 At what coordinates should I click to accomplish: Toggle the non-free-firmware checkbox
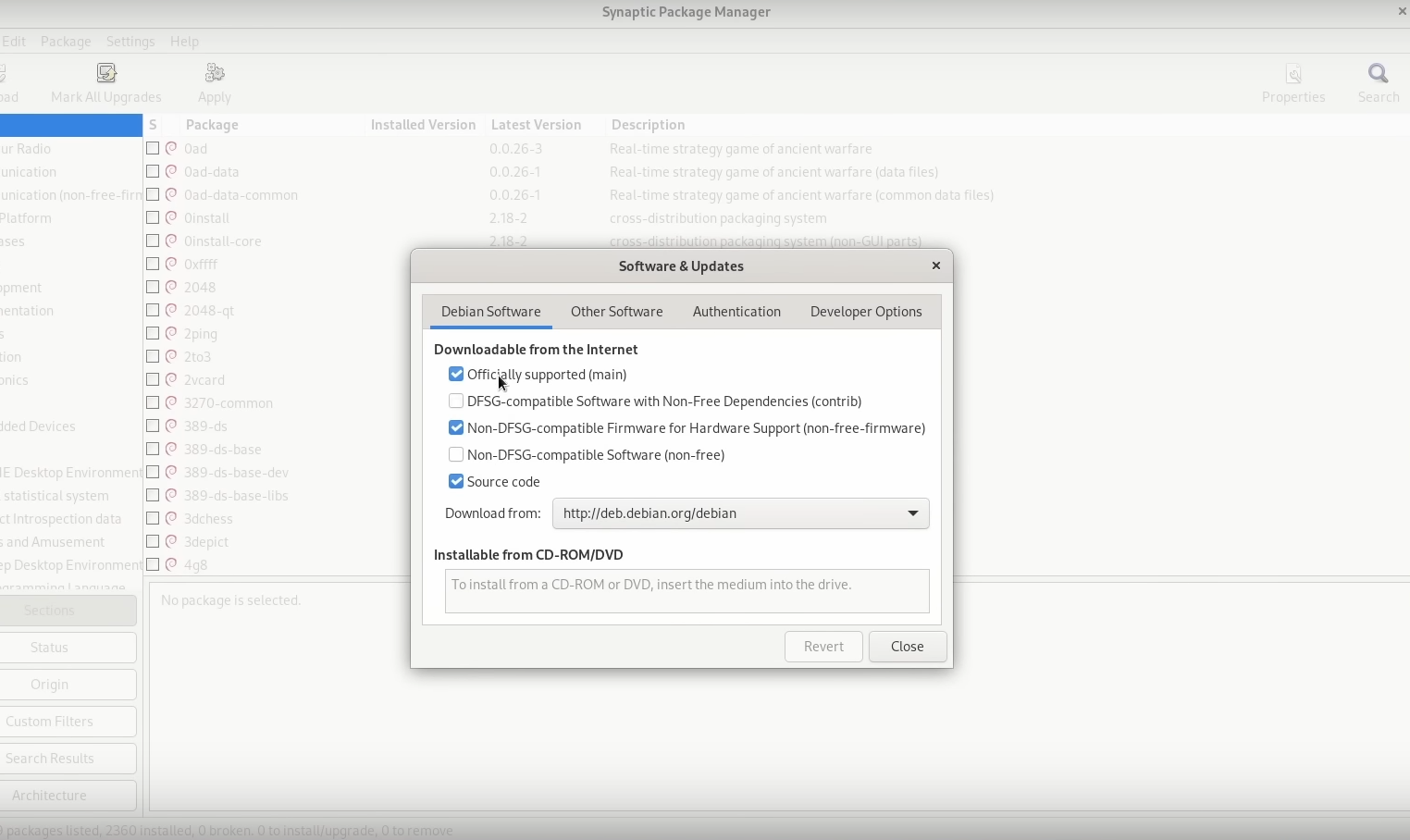pyautogui.click(x=456, y=428)
